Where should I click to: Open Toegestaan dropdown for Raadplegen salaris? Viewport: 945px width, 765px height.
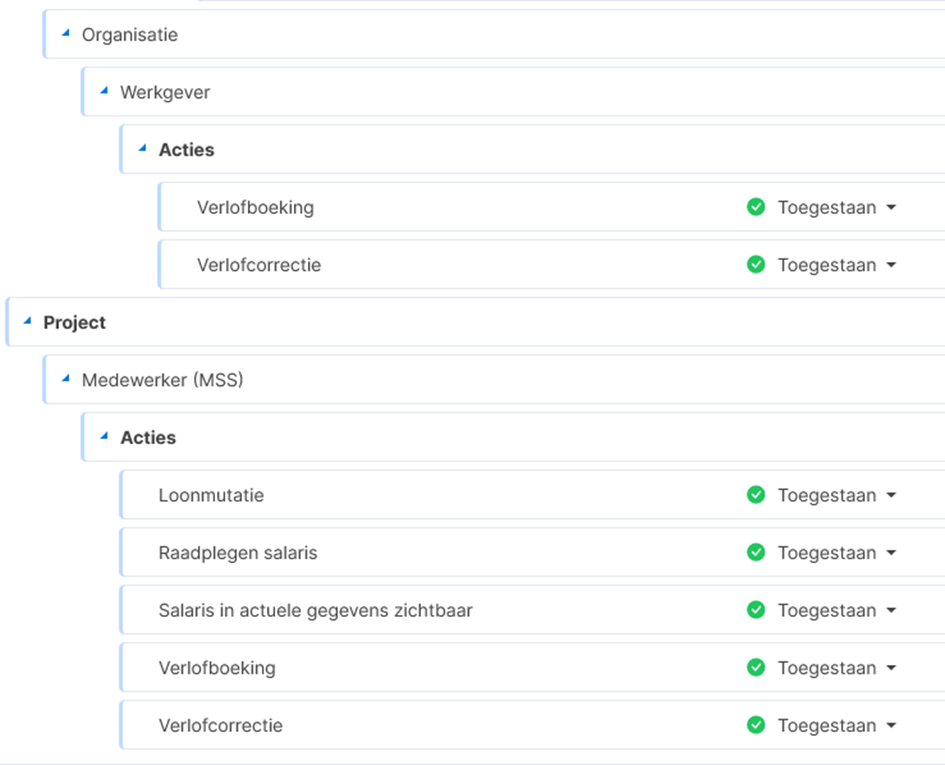837,552
